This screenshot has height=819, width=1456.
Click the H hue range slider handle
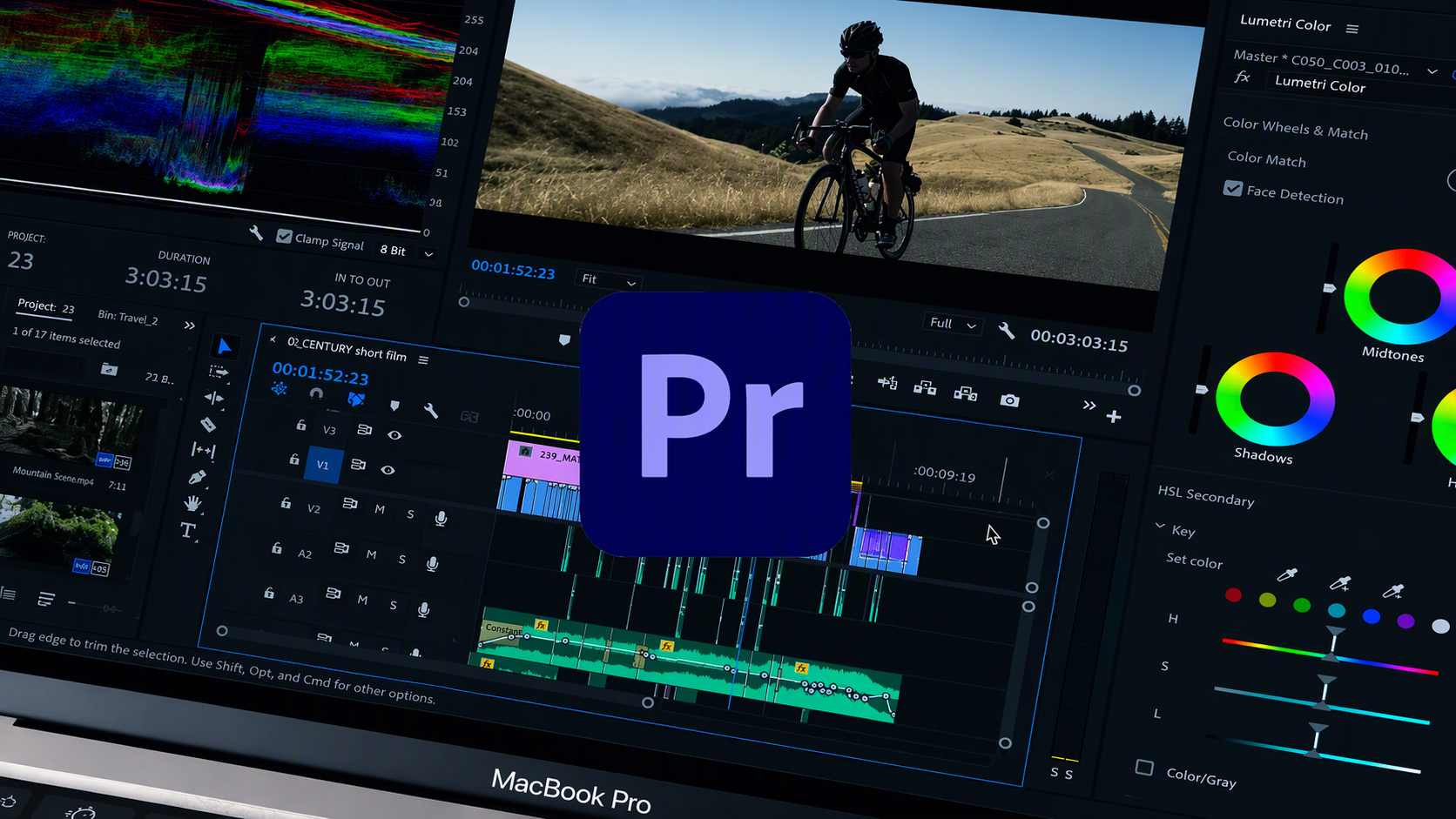pyautogui.click(x=1335, y=641)
